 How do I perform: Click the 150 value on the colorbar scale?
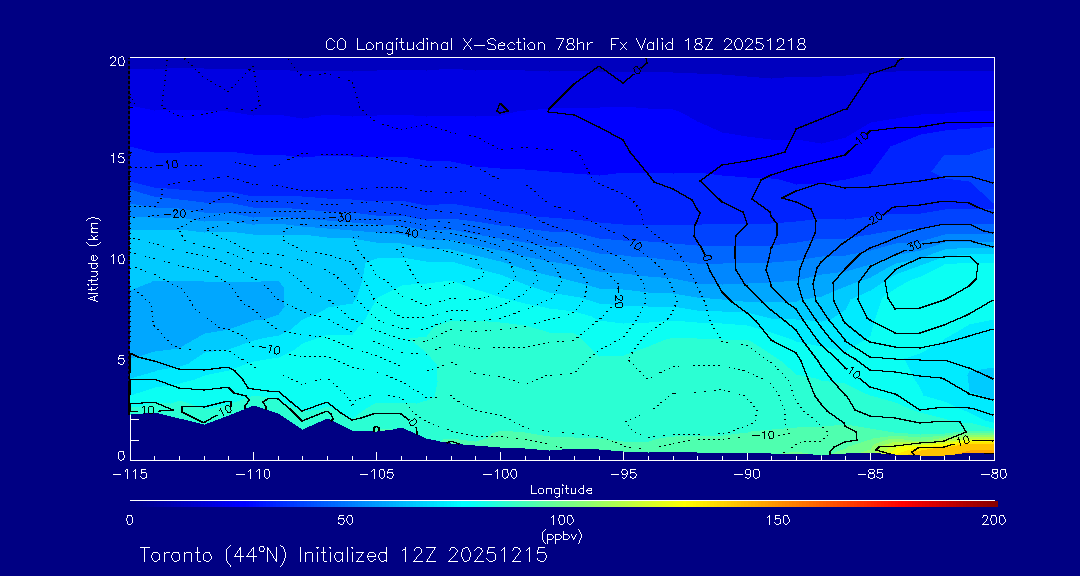point(777,520)
